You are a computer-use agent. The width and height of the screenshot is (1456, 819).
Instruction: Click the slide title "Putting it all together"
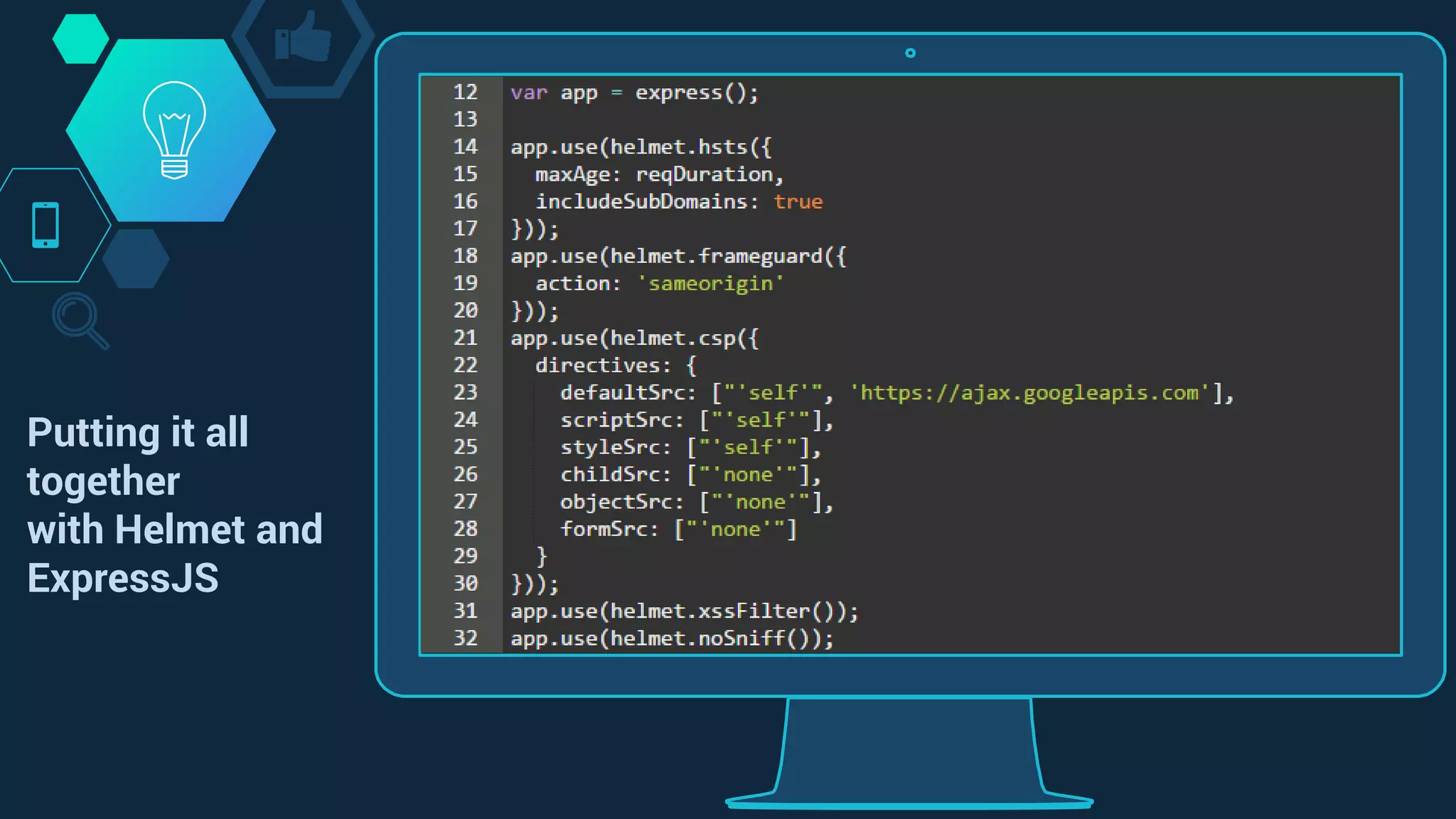click(x=138, y=456)
